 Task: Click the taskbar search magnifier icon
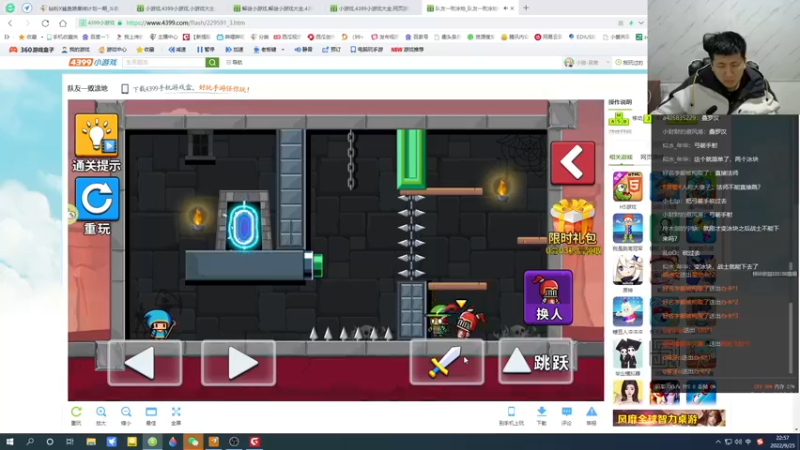pyautogui.click(x=30, y=442)
